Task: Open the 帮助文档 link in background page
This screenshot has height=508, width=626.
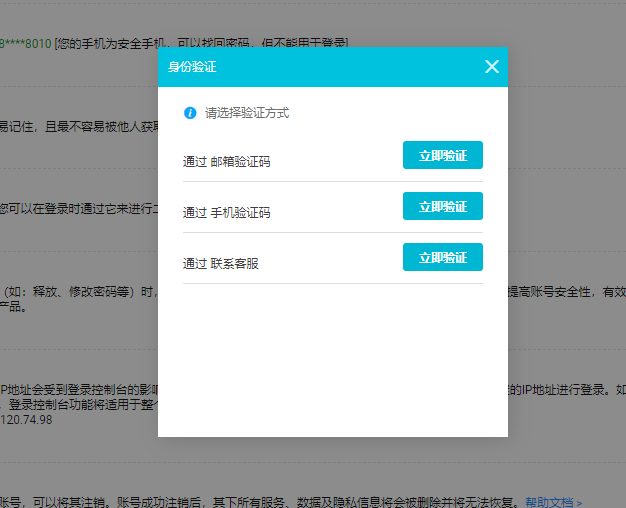Action: point(553,502)
